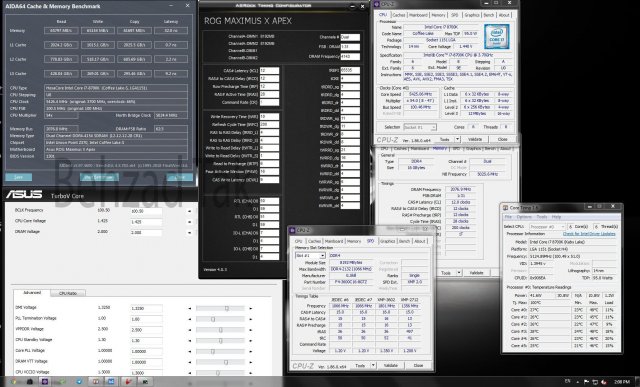Click the DRAM Voltage input field in TurboV
The width and height of the screenshot is (640, 387).
(x=146, y=233)
